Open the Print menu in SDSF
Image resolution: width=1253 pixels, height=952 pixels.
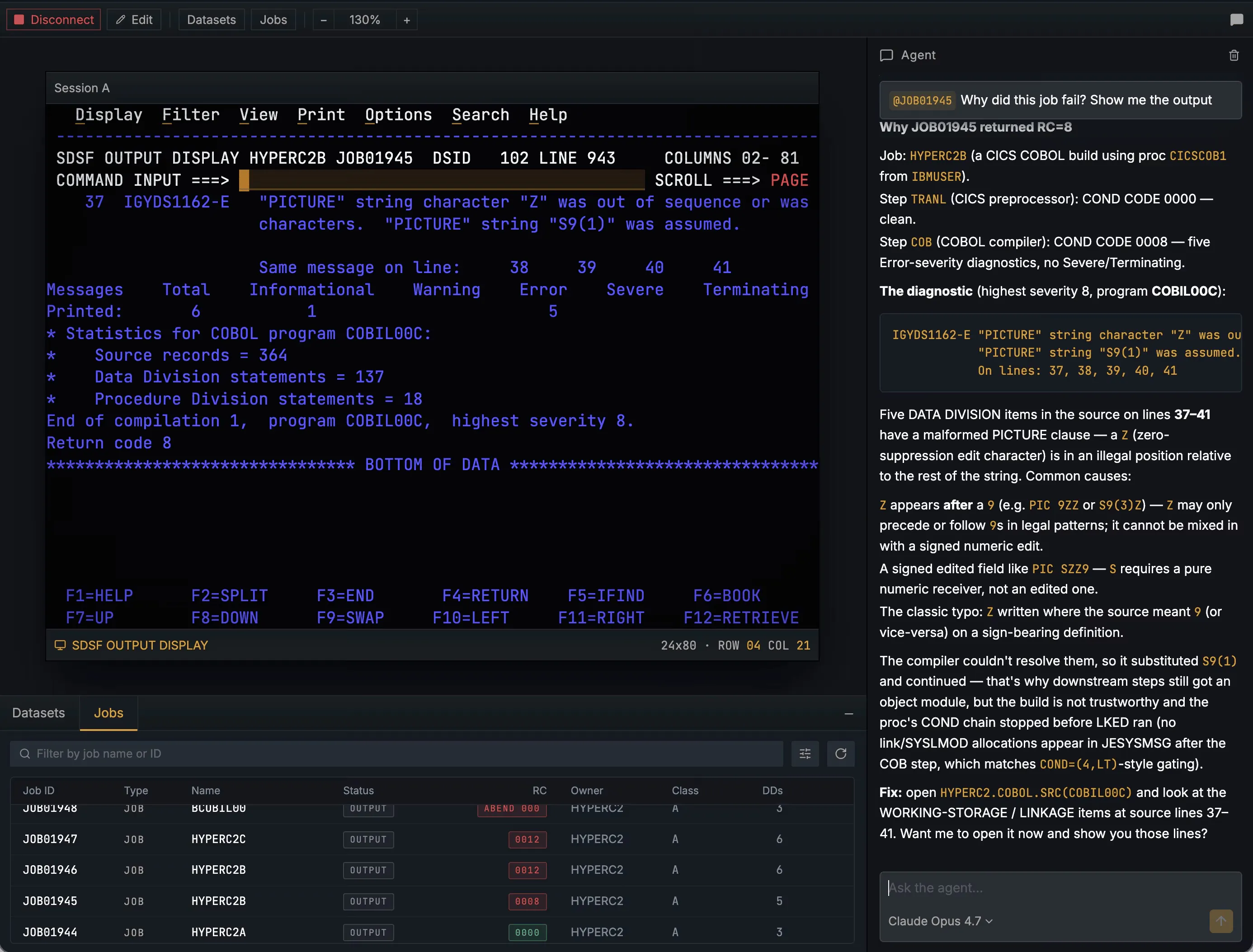point(321,115)
